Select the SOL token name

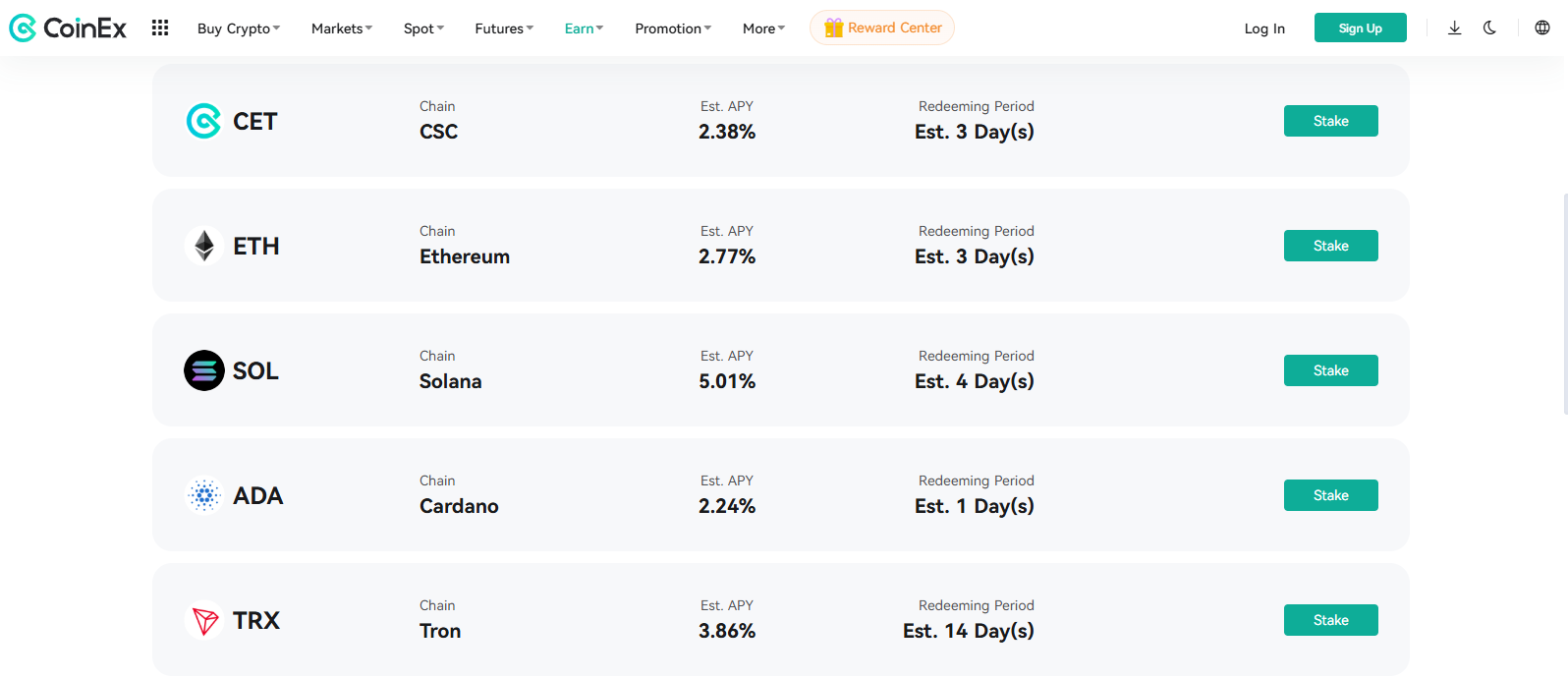(255, 370)
